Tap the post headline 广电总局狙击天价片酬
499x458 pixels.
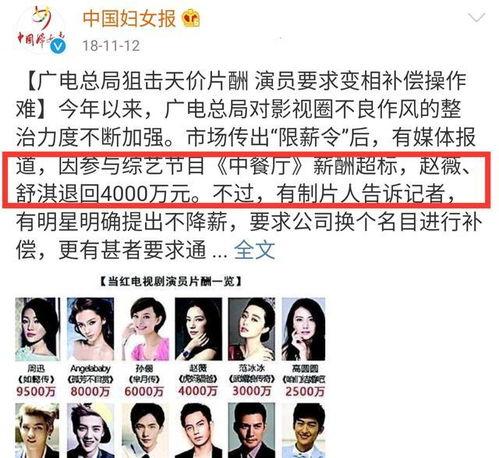pos(142,81)
